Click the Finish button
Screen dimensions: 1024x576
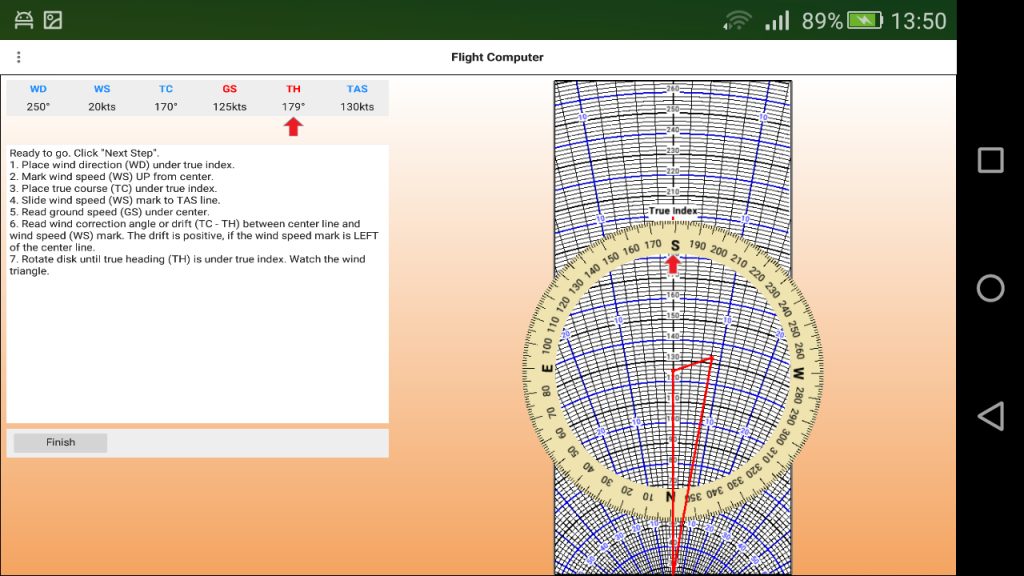[x=60, y=442]
